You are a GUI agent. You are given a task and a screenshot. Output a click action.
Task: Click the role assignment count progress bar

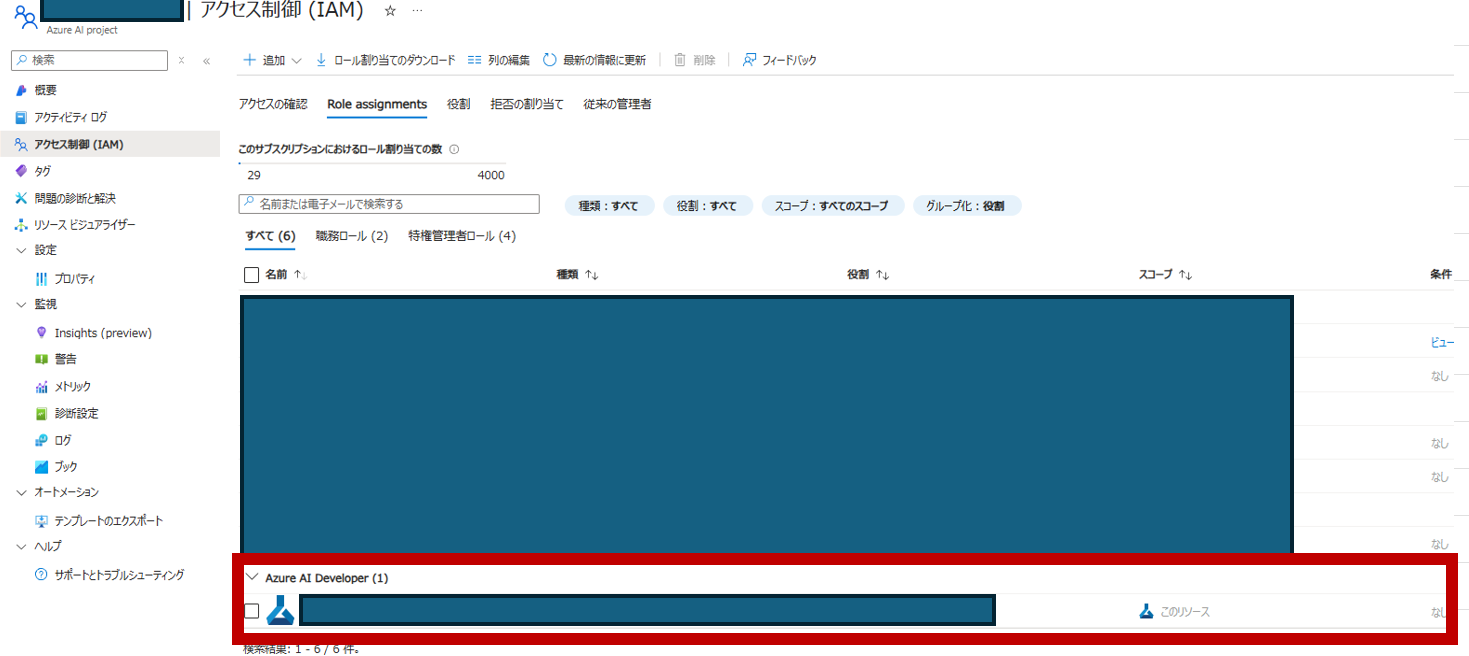372,163
